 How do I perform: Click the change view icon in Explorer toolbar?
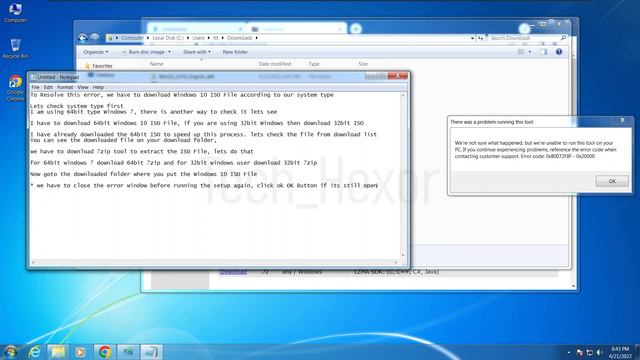[x=521, y=52]
